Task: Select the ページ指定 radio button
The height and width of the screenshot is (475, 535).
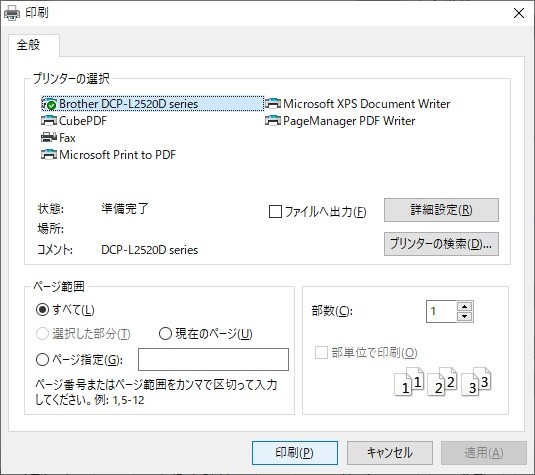Action: 42,359
